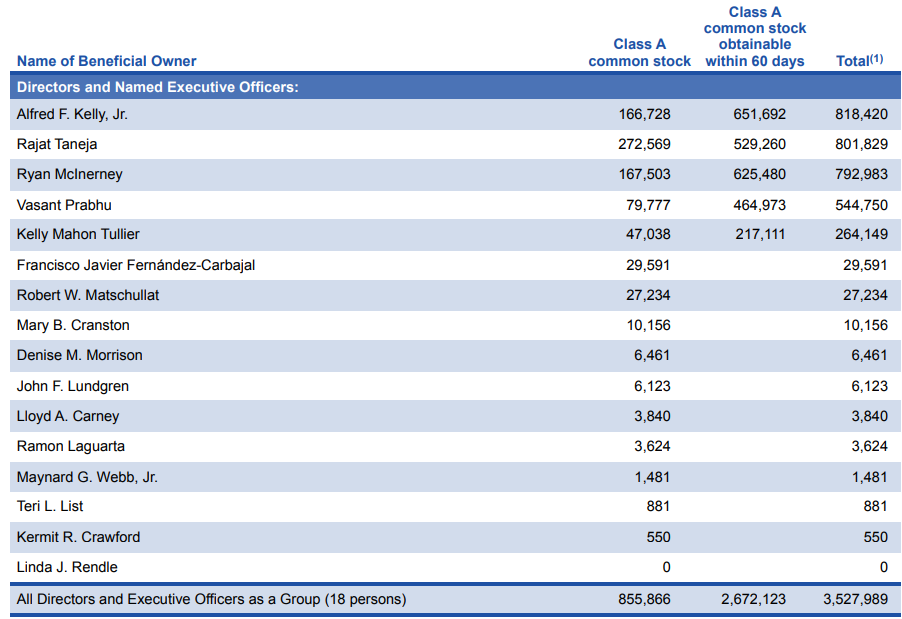The height and width of the screenshot is (619, 902).
Task: Click total 6,461 in Denise Morrison row
Action: pyautogui.click(x=869, y=355)
